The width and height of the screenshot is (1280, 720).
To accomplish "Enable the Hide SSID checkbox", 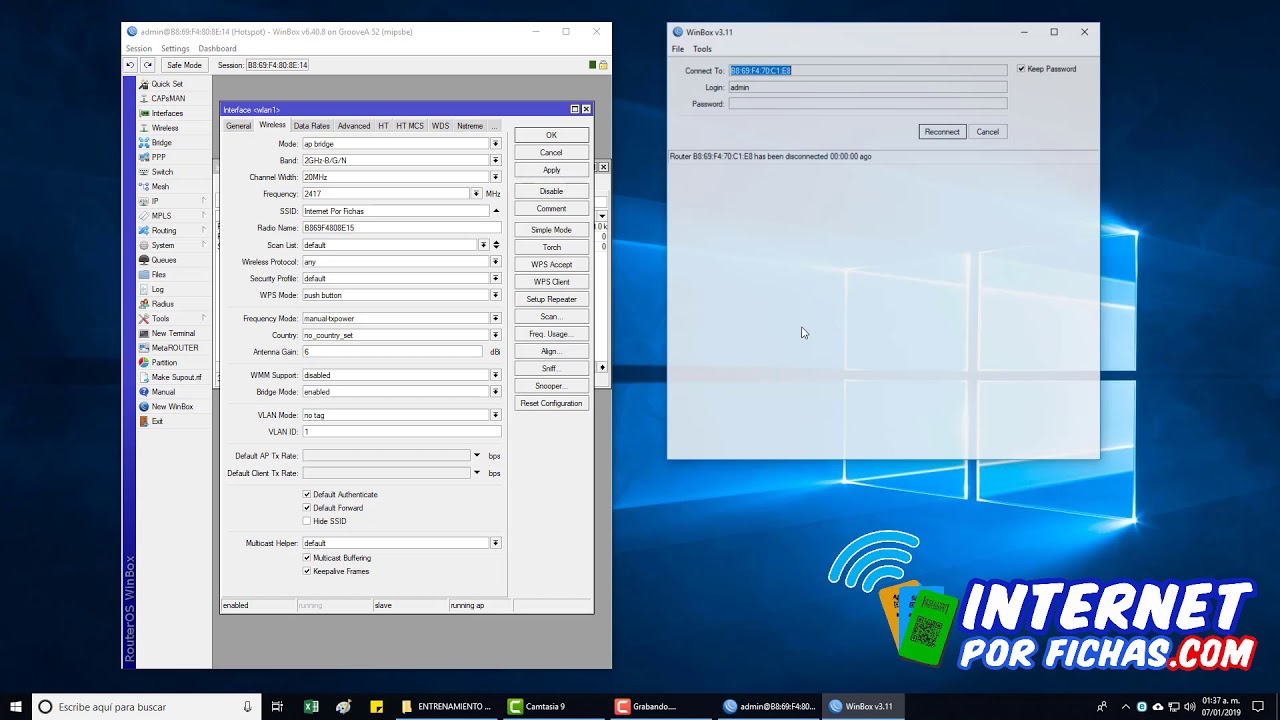I will click(307, 521).
